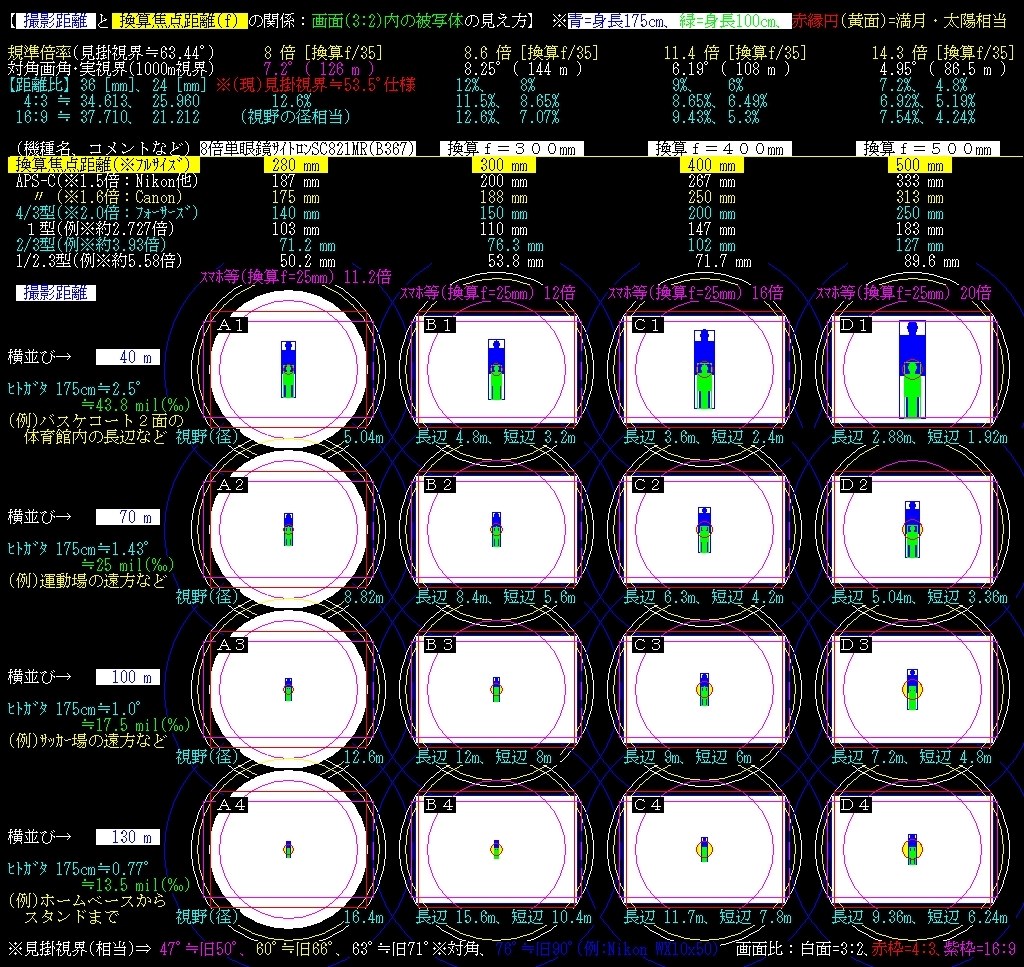Select the C2 frame preview

(x=704, y=529)
